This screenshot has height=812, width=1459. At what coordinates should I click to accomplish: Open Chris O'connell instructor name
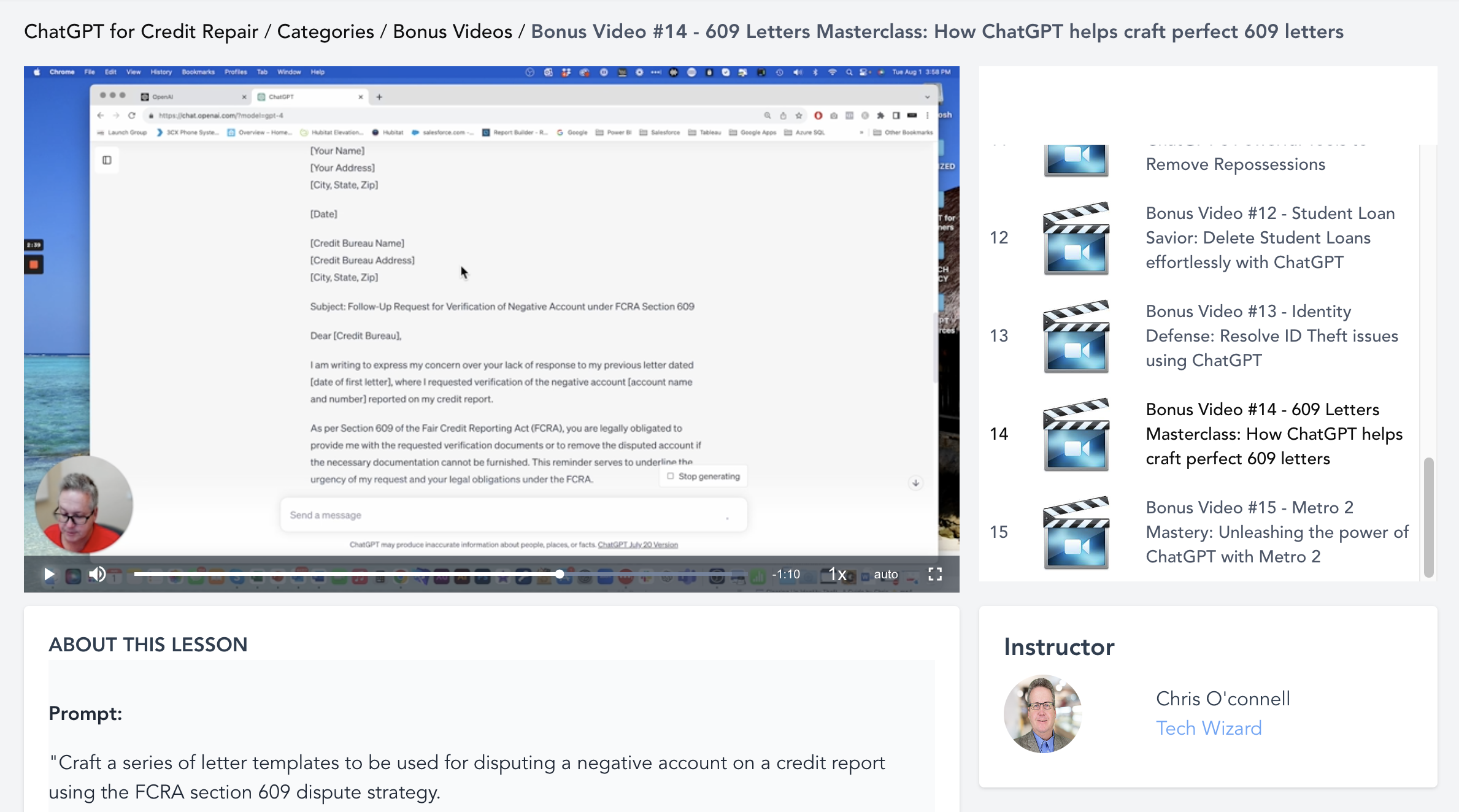coord(1223,699)
